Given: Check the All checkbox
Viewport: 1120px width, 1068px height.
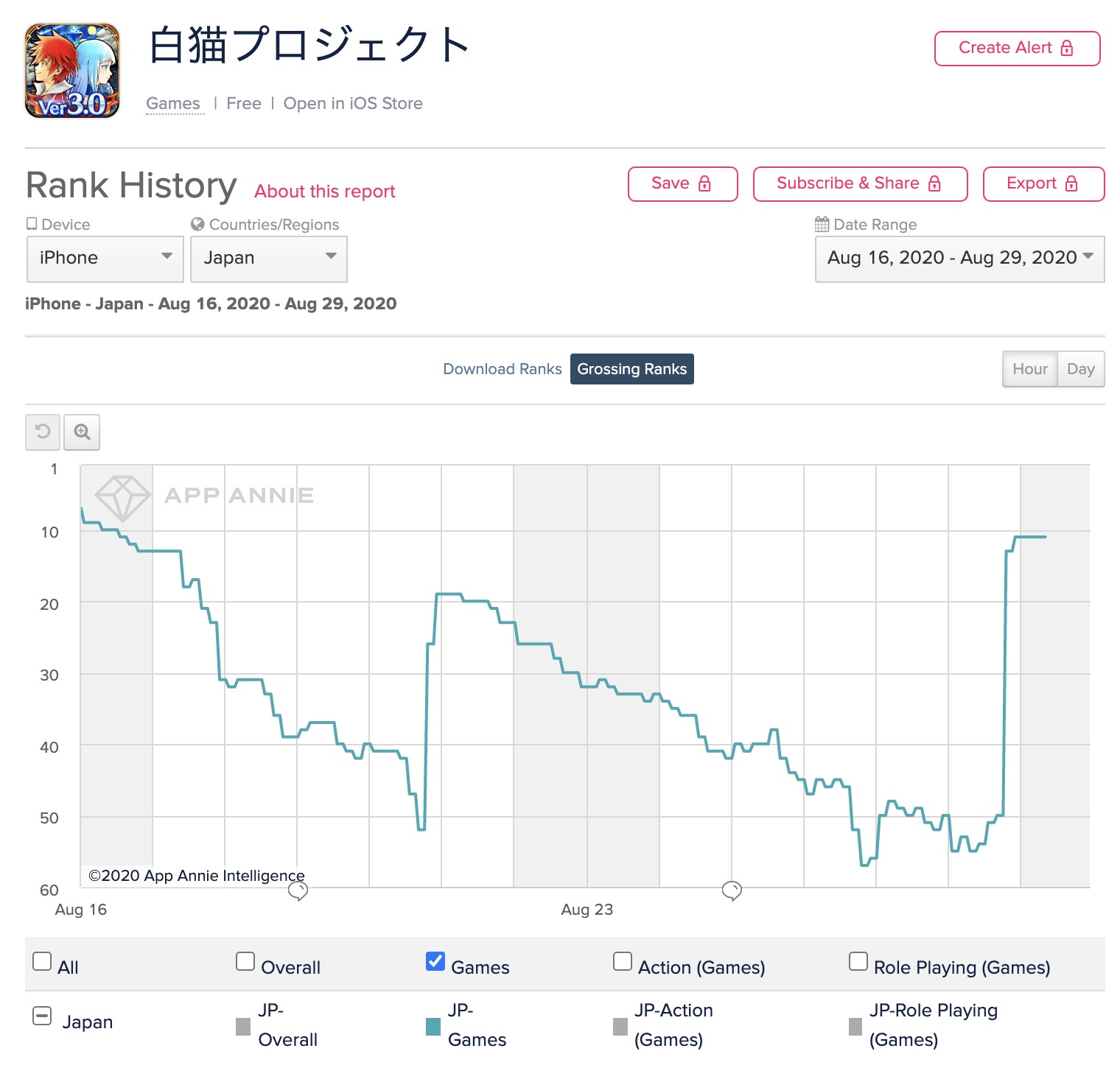Looking at the screenshot, I should tap(42, 961).
